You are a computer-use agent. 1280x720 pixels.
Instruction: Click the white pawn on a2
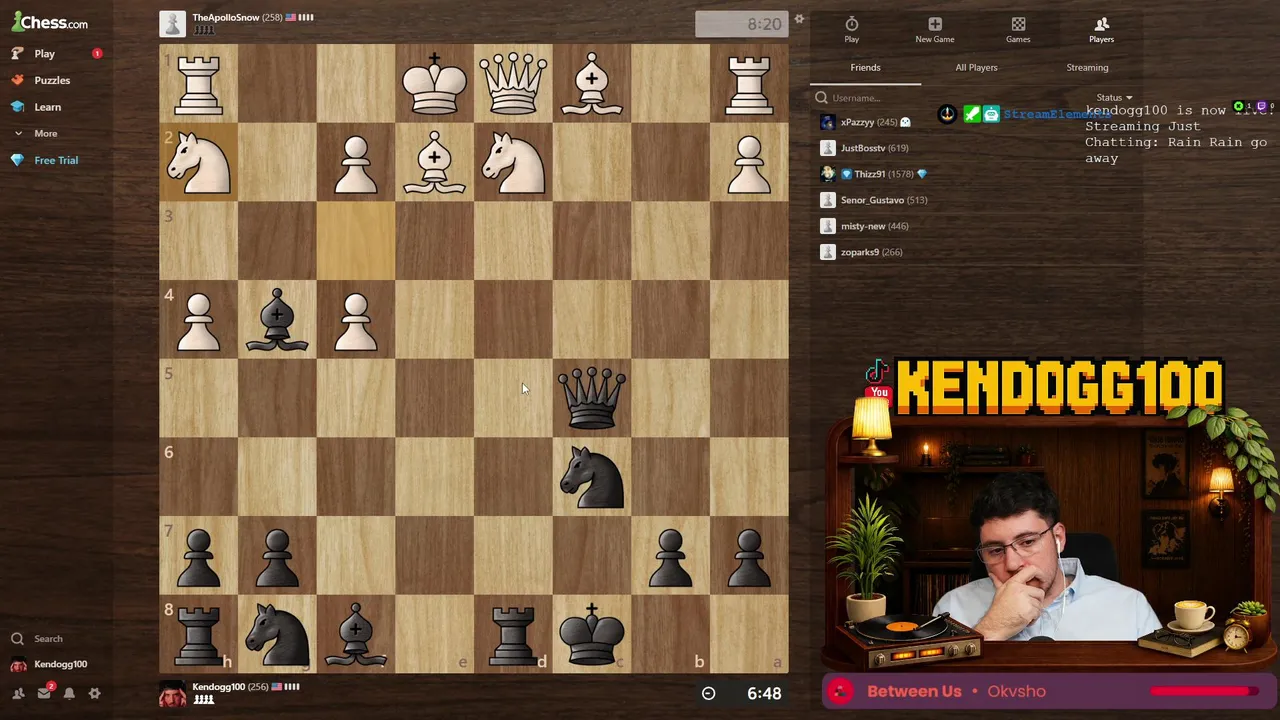749,162
